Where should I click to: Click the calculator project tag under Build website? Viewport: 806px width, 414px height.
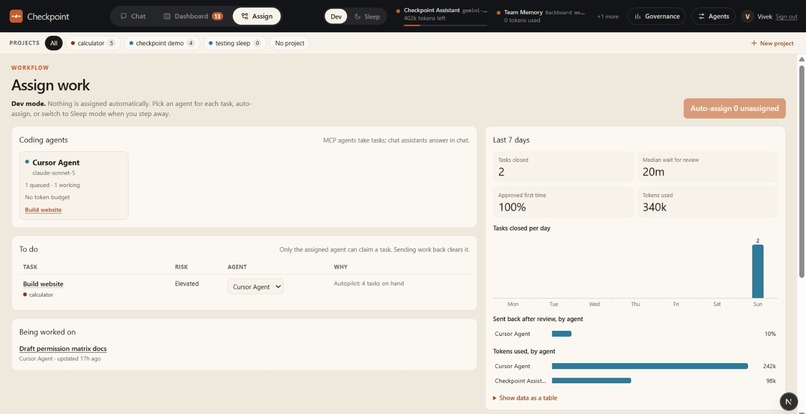tap(38, 295)
